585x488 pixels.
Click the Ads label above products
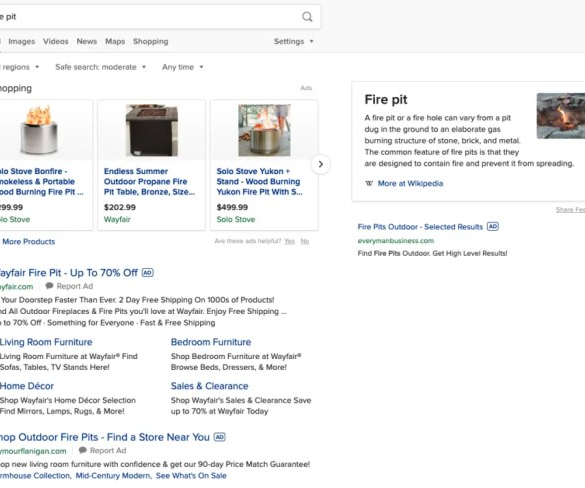click(x=306, y=88)
